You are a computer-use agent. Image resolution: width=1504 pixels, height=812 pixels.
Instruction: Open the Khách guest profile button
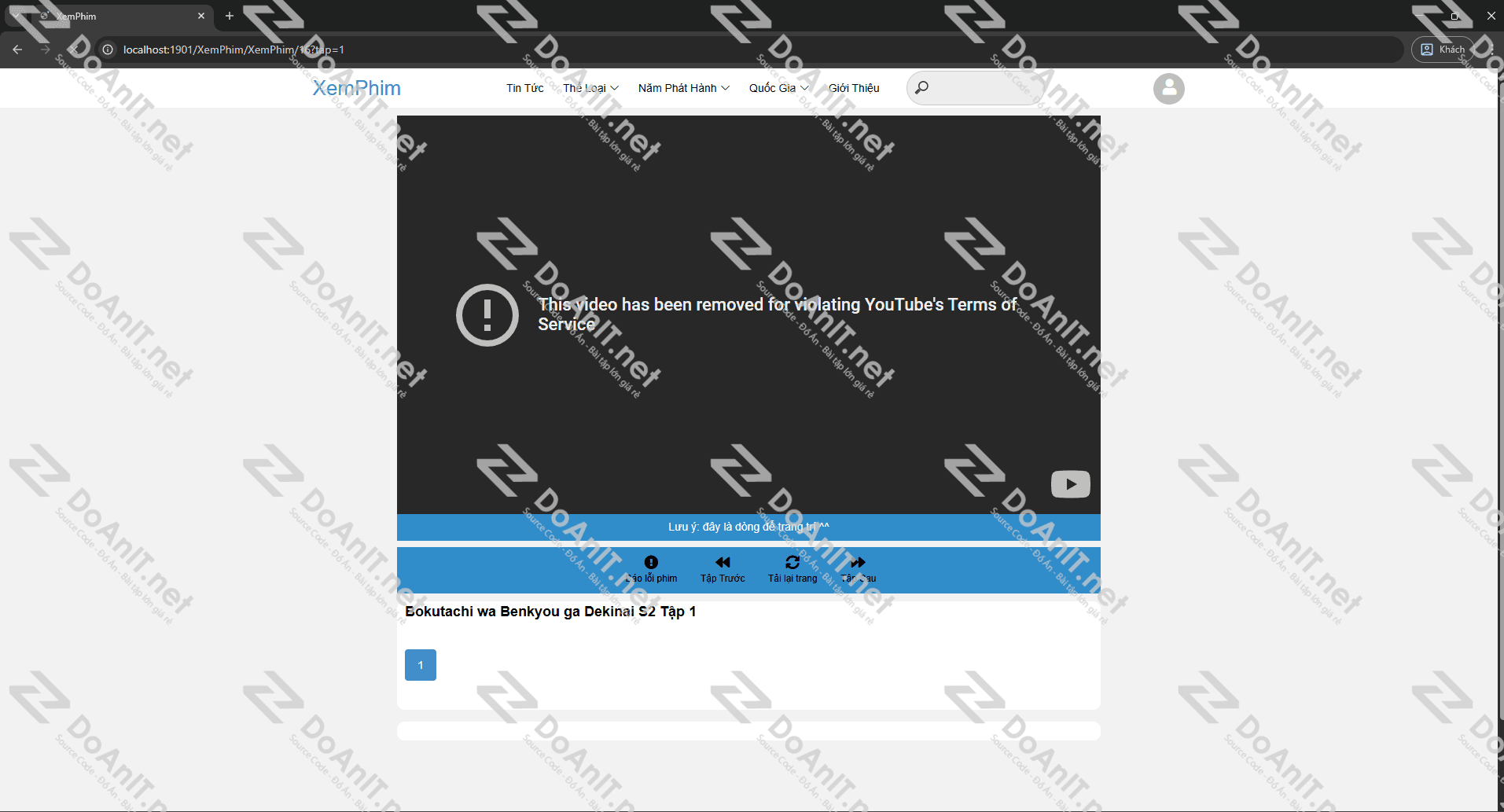point(1443,50)
